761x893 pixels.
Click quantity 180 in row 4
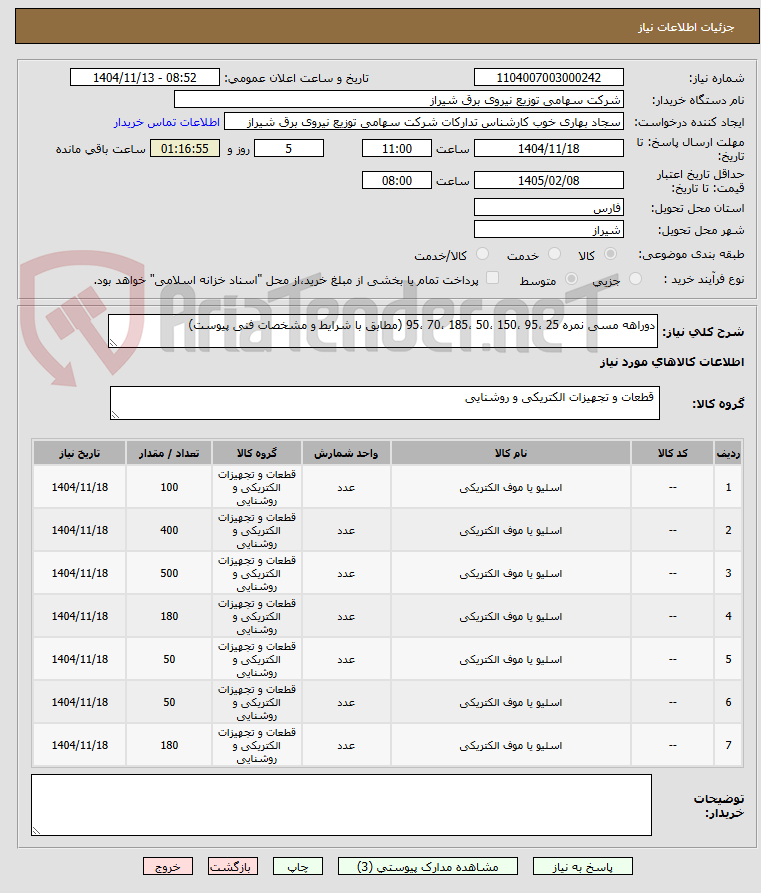(169, 616)
